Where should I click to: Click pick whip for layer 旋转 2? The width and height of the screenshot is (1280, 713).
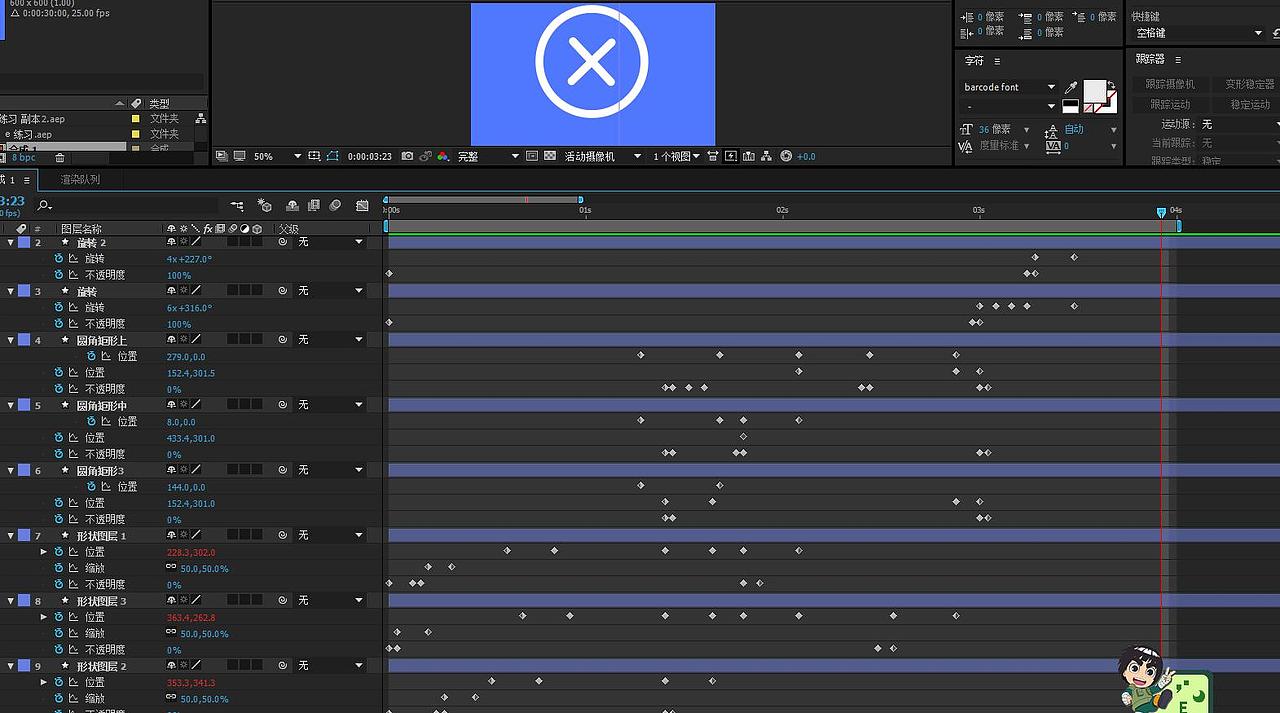click(x=284, y=243)
